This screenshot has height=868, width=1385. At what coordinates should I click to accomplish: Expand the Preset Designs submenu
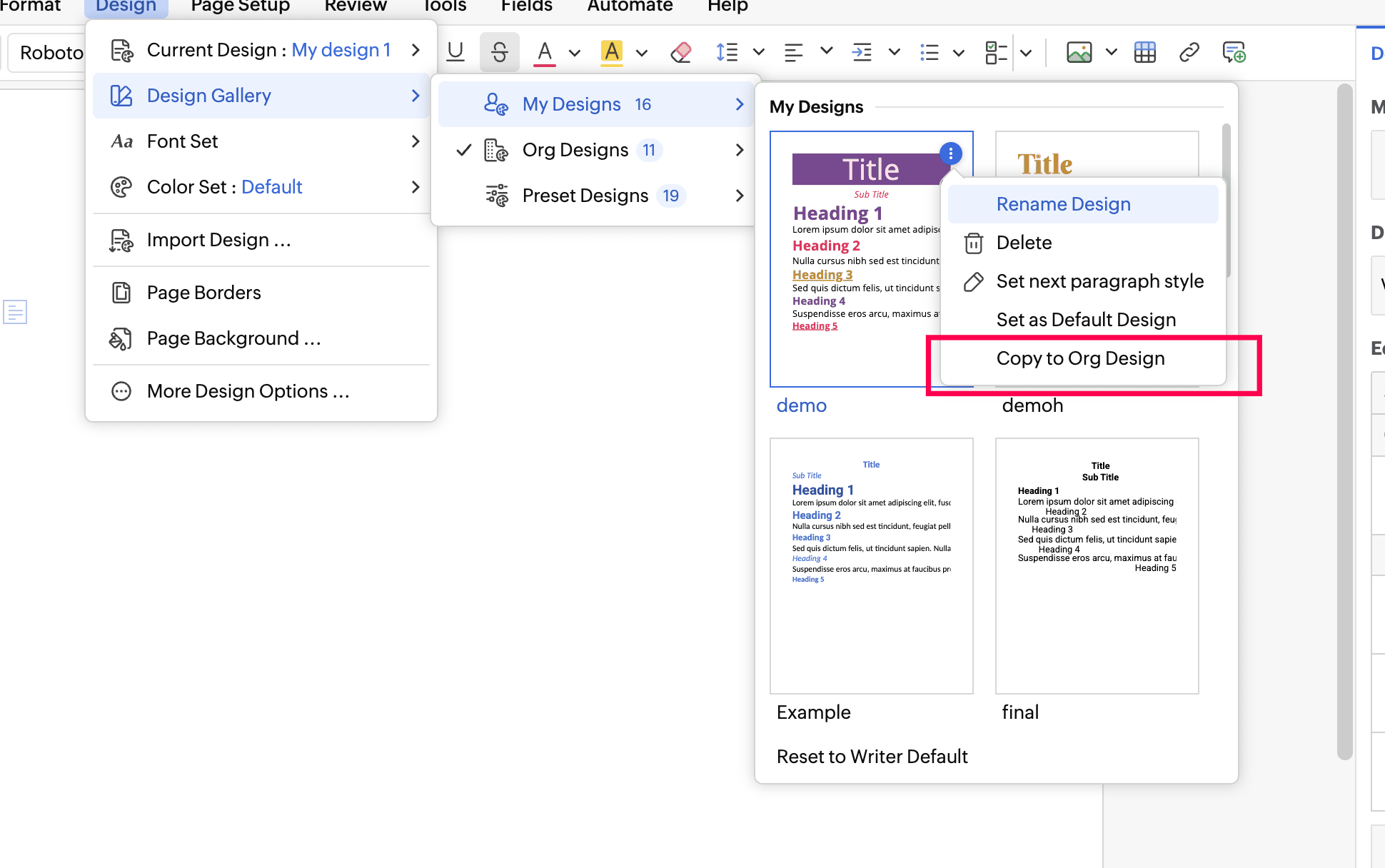585,196
